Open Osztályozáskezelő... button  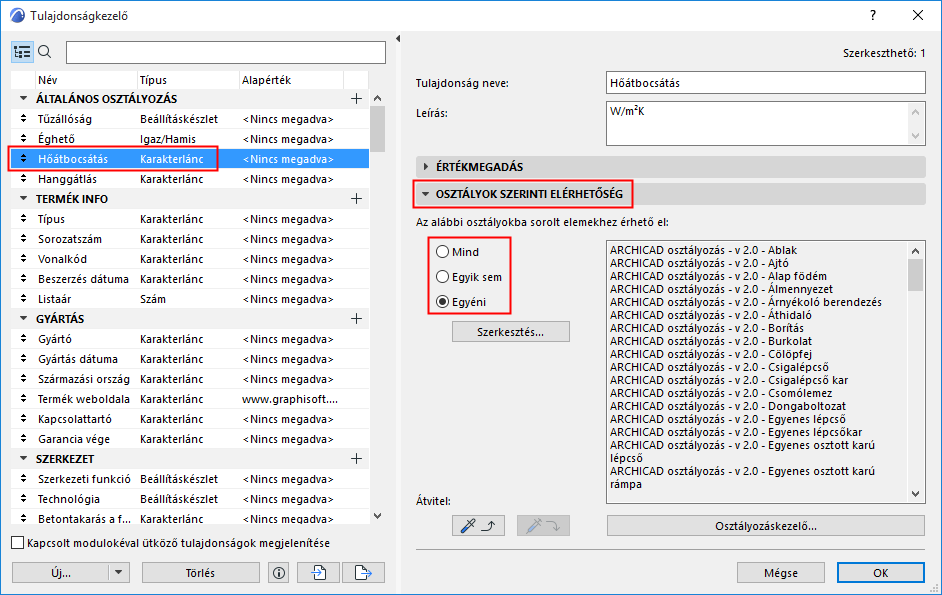[765, 526]
